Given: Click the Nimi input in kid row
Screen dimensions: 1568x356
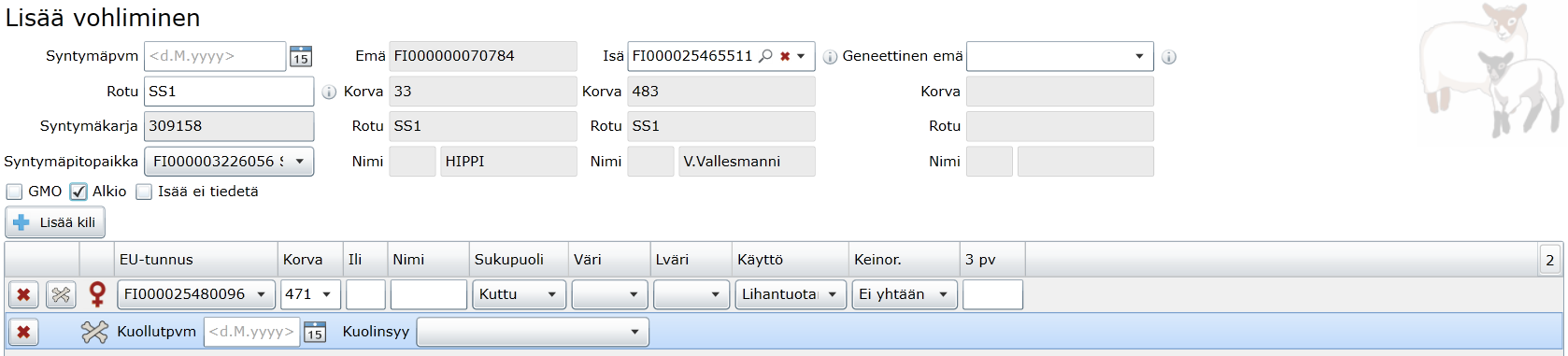Looking at the screenshot, I should coord(429,294).
